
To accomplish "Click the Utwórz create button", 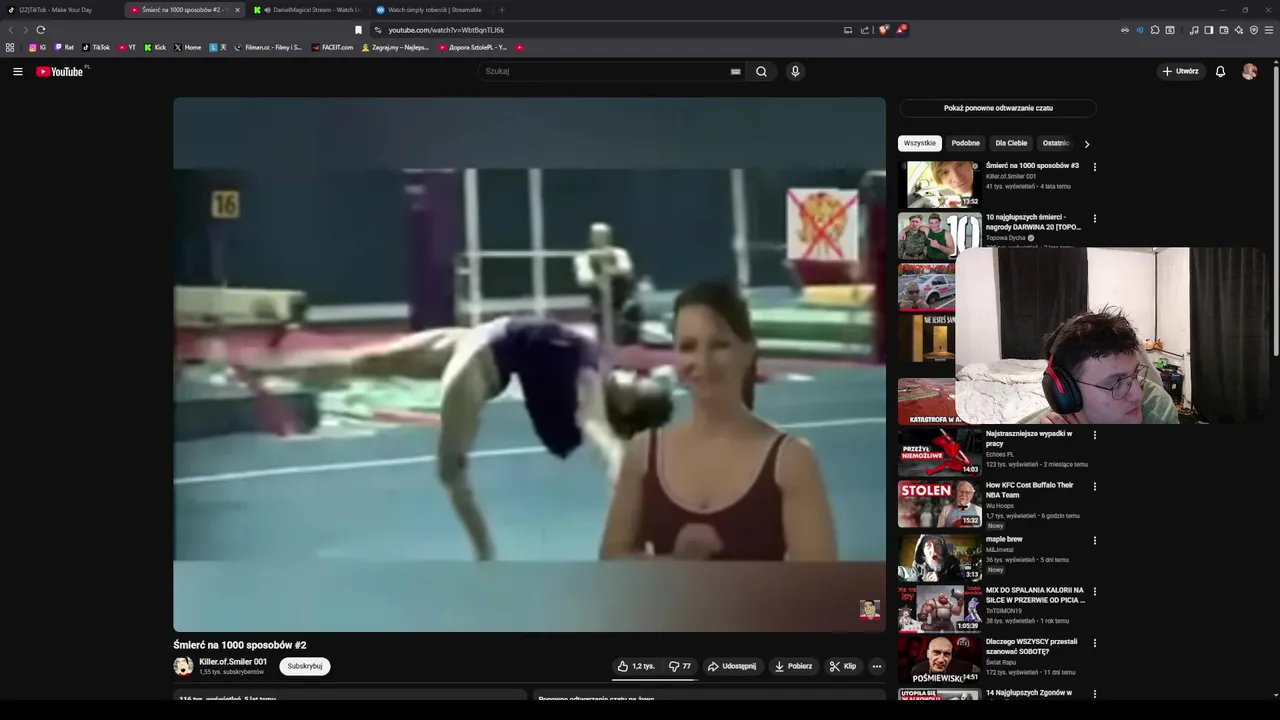I will [x=1180, y=71].
